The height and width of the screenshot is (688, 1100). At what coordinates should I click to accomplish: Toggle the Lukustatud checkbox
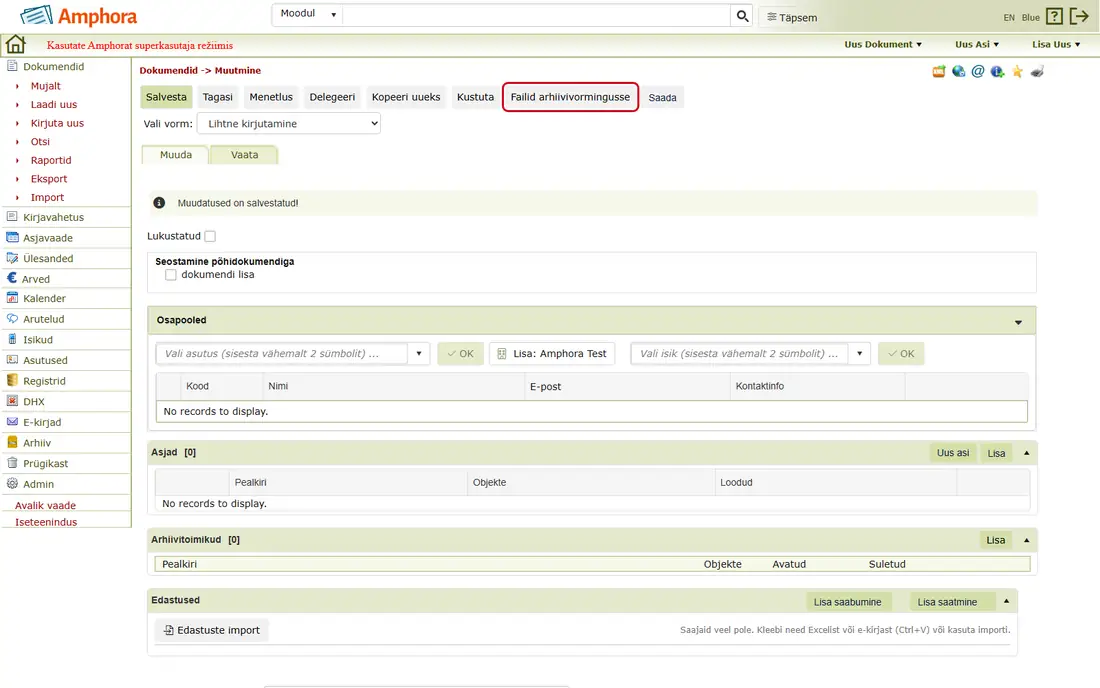pyautogui.click(x=210, y=236)
